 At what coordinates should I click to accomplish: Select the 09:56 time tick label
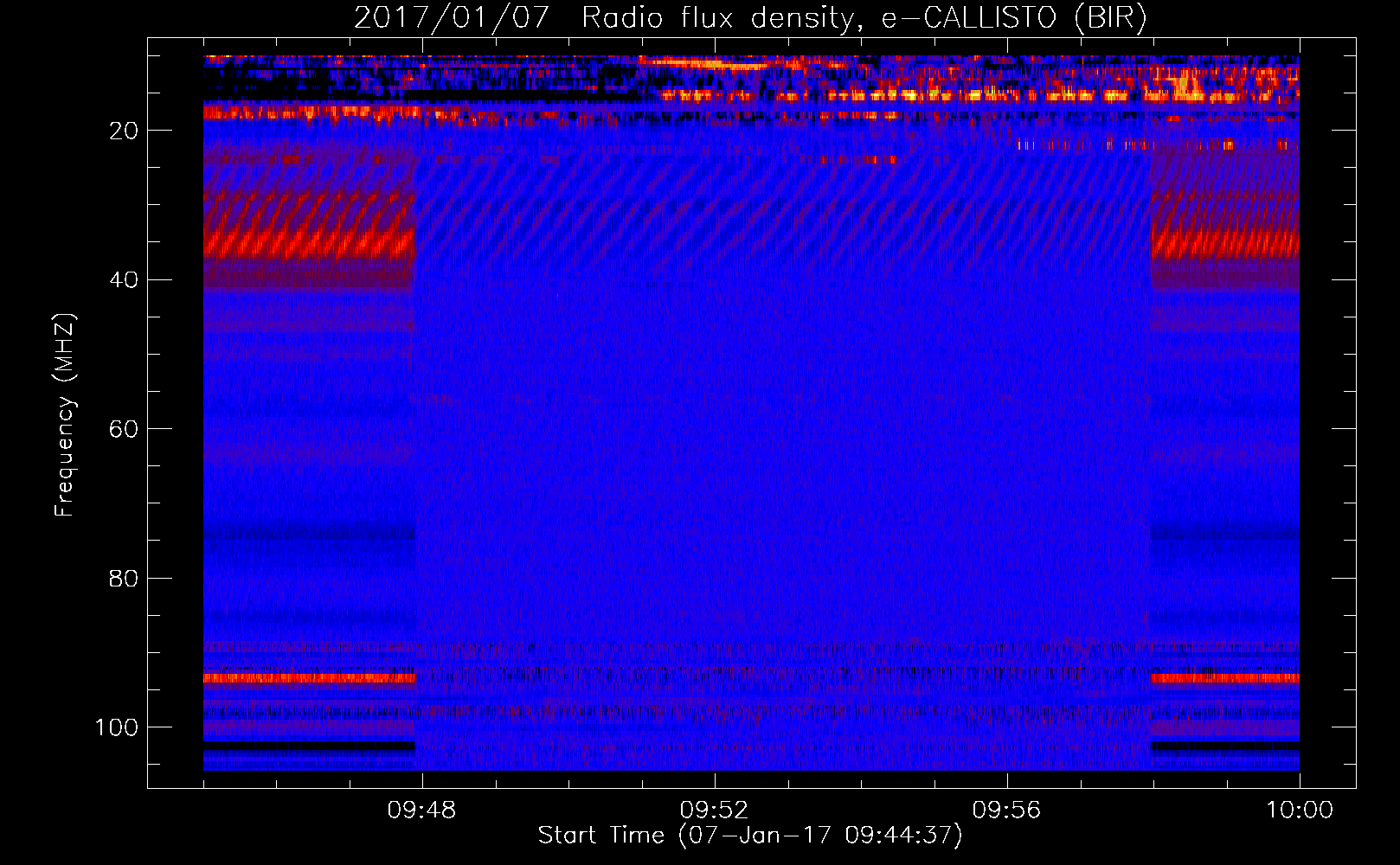1006,811
